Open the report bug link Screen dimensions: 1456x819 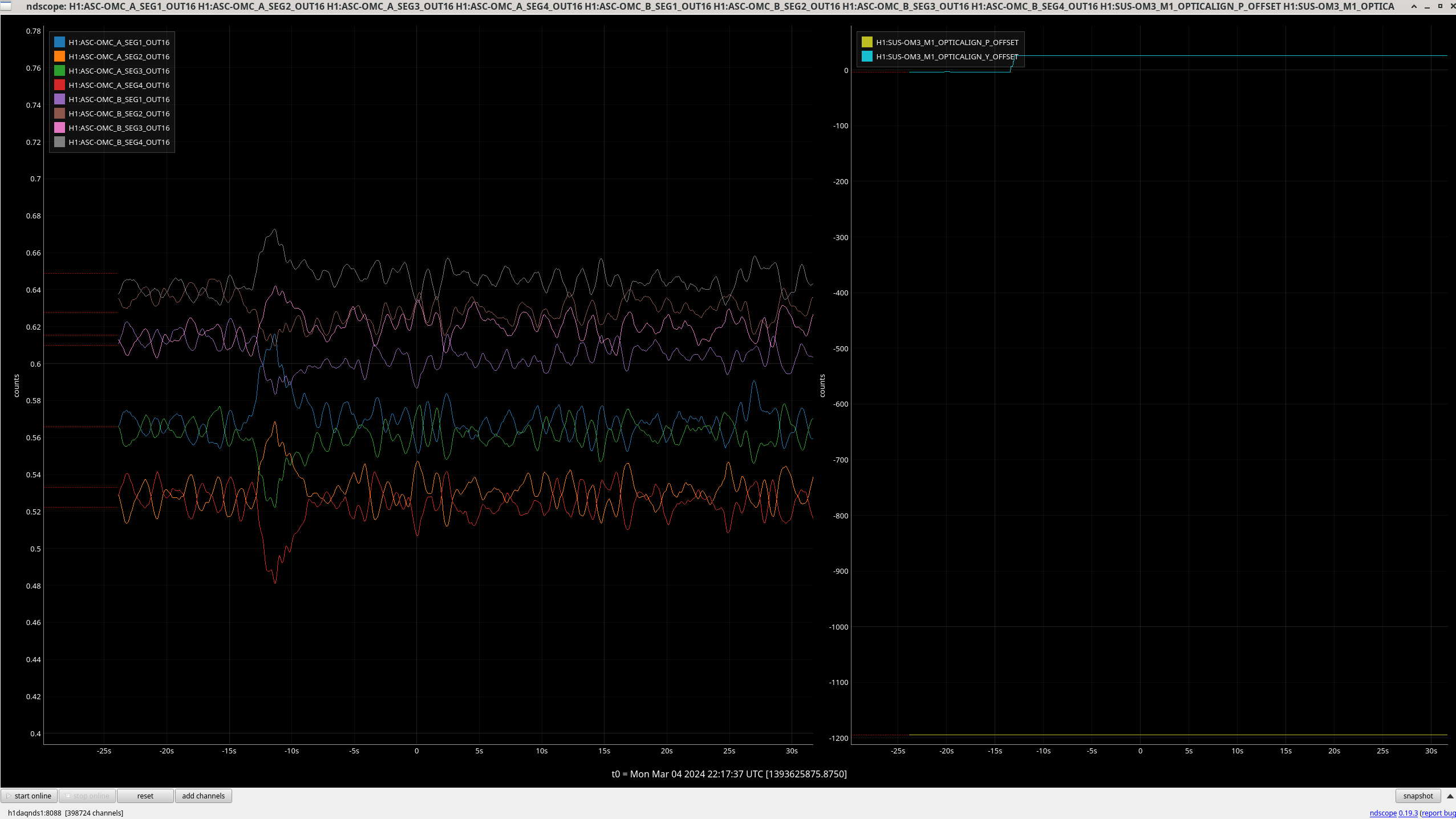coord(1438,813)
